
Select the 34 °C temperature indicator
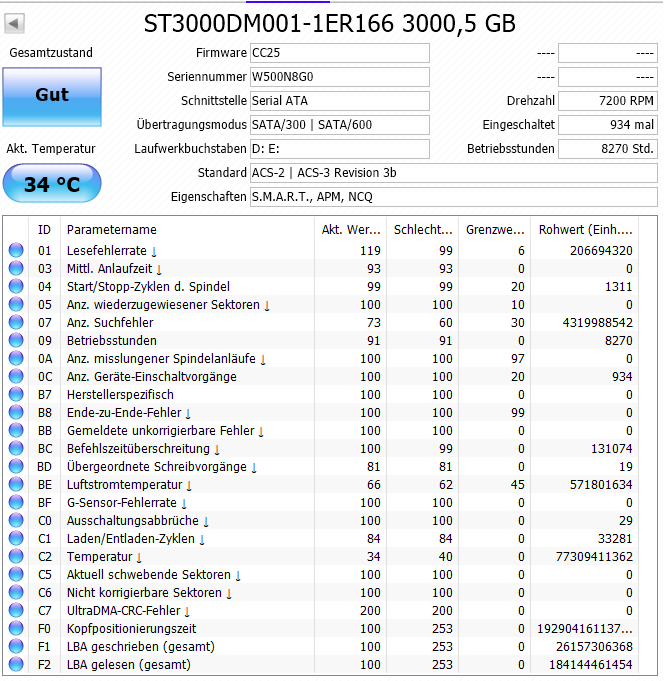(52, 184)
